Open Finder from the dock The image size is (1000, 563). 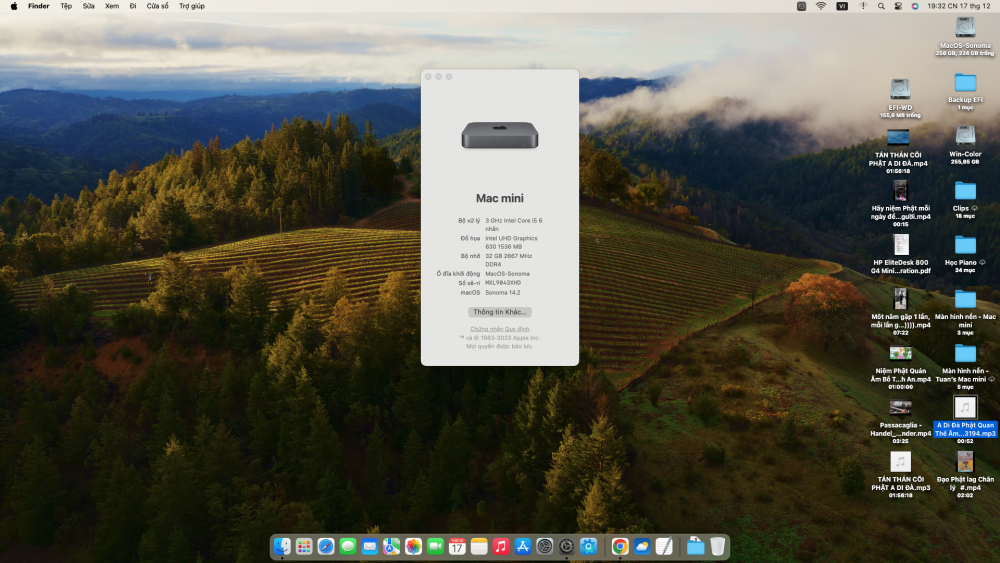[x=282, y=546]
